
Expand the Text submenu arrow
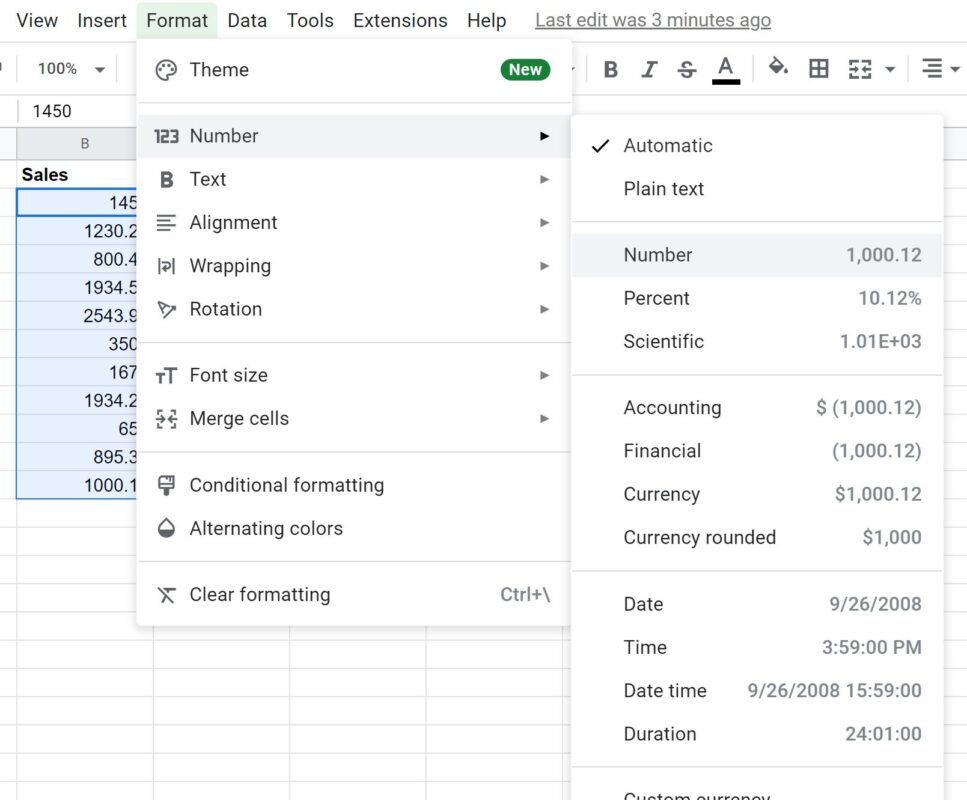coord(544,179)
